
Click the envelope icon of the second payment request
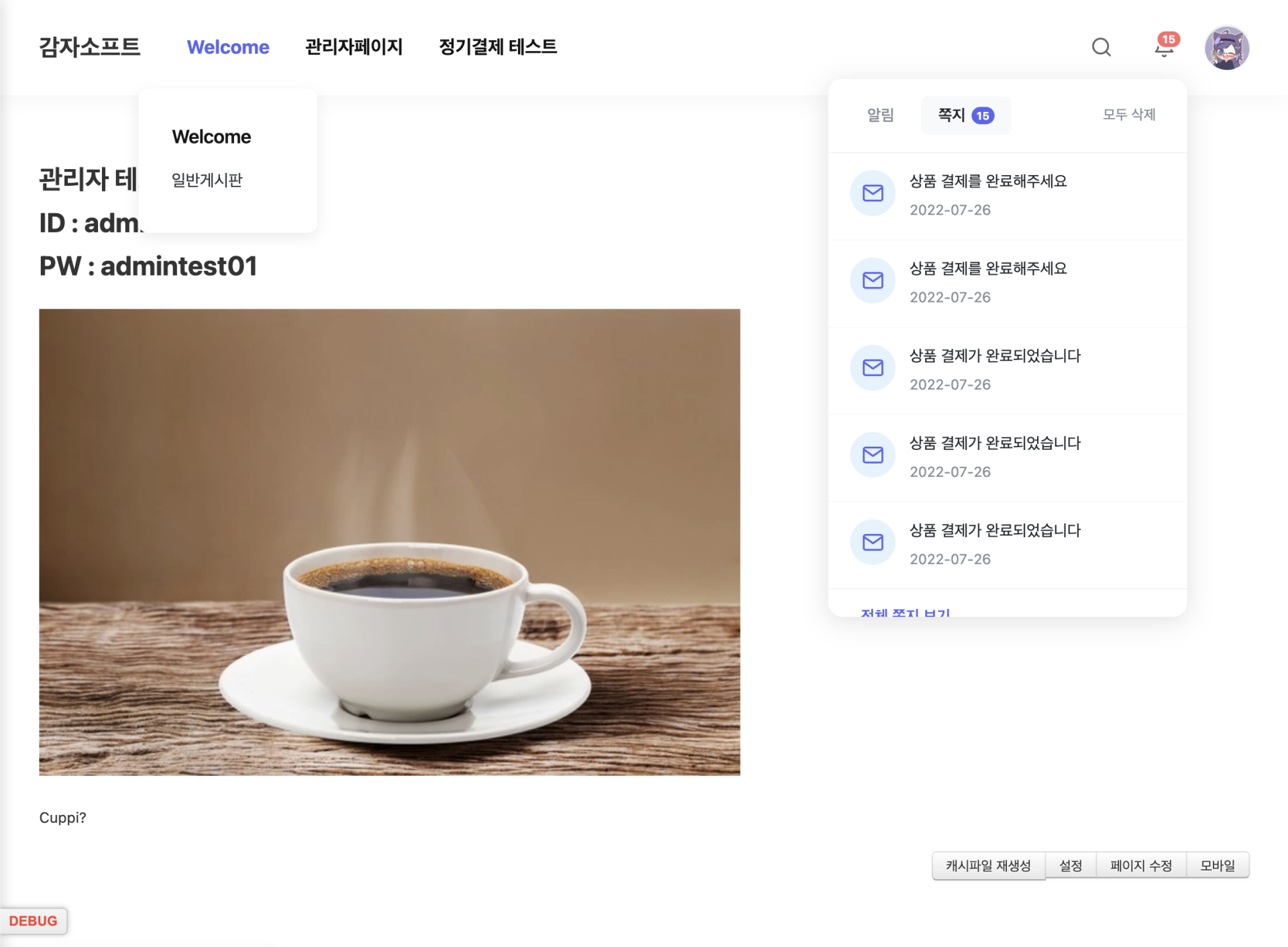pyautogui.click(x=872, y=280)
